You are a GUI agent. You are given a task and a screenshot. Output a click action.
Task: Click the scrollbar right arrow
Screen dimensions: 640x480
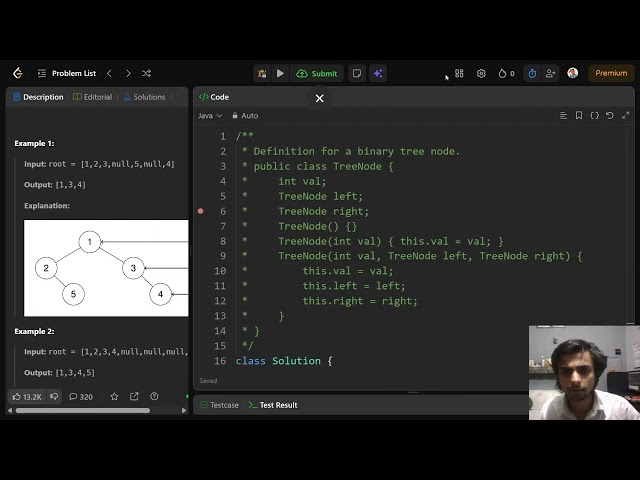tap(184, 411)
